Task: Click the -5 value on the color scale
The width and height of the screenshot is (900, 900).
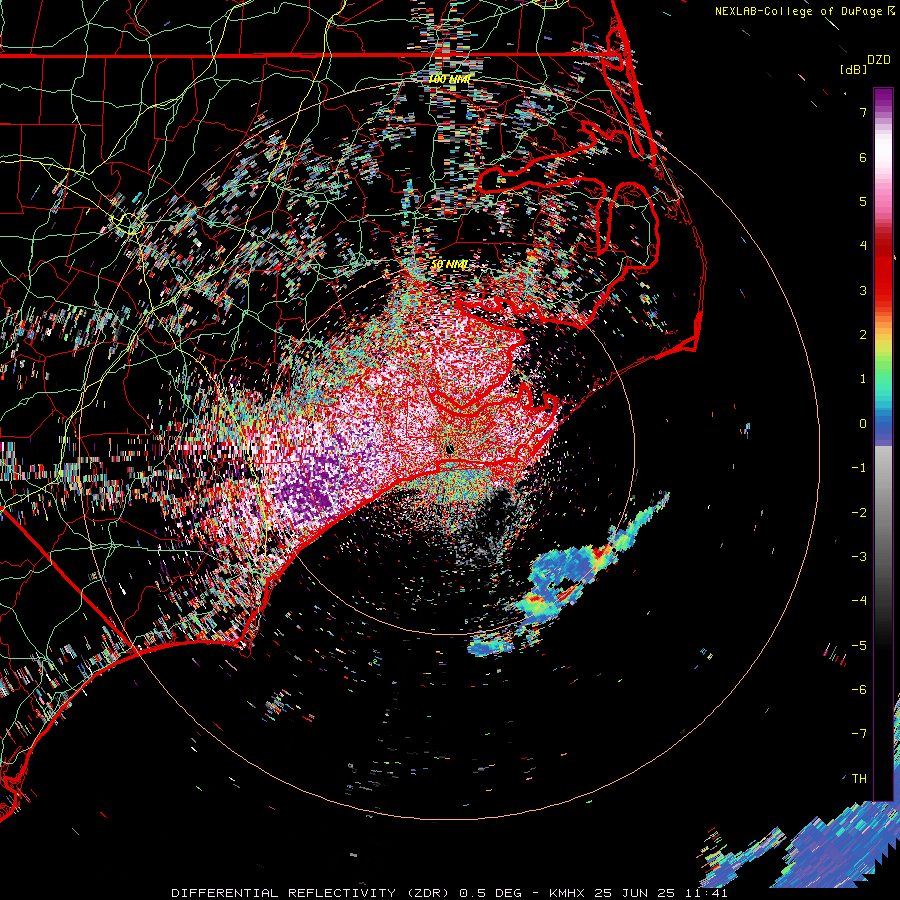Action: coord(859,645)
